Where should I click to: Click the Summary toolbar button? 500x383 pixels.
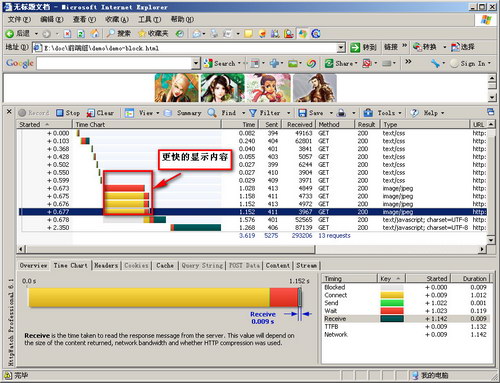point(183,113)
